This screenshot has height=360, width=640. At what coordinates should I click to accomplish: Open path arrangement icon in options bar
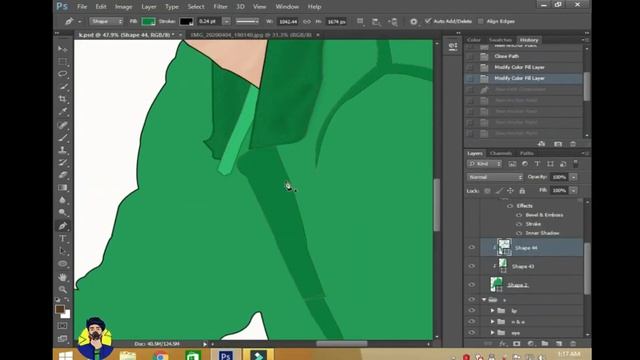pyautogui.click(x=393, y=22)
